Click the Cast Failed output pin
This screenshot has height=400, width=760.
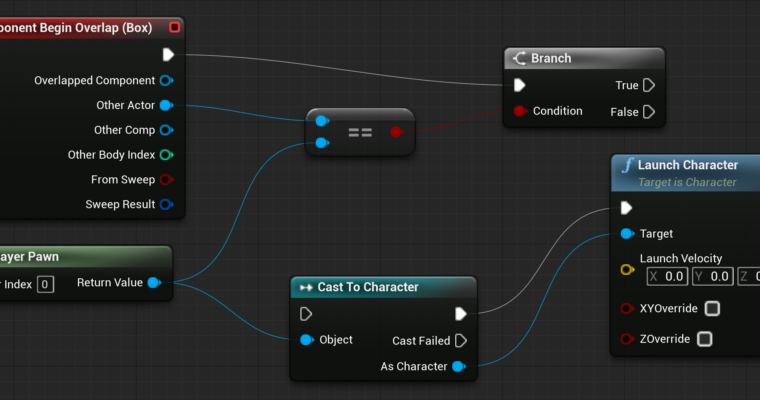461,341
